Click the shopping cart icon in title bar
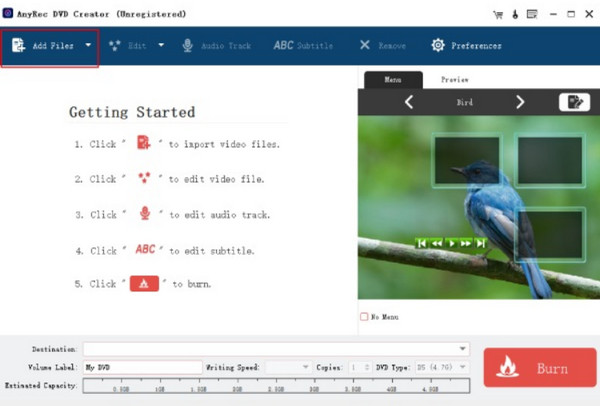600x406 pixels. (498, 15)
